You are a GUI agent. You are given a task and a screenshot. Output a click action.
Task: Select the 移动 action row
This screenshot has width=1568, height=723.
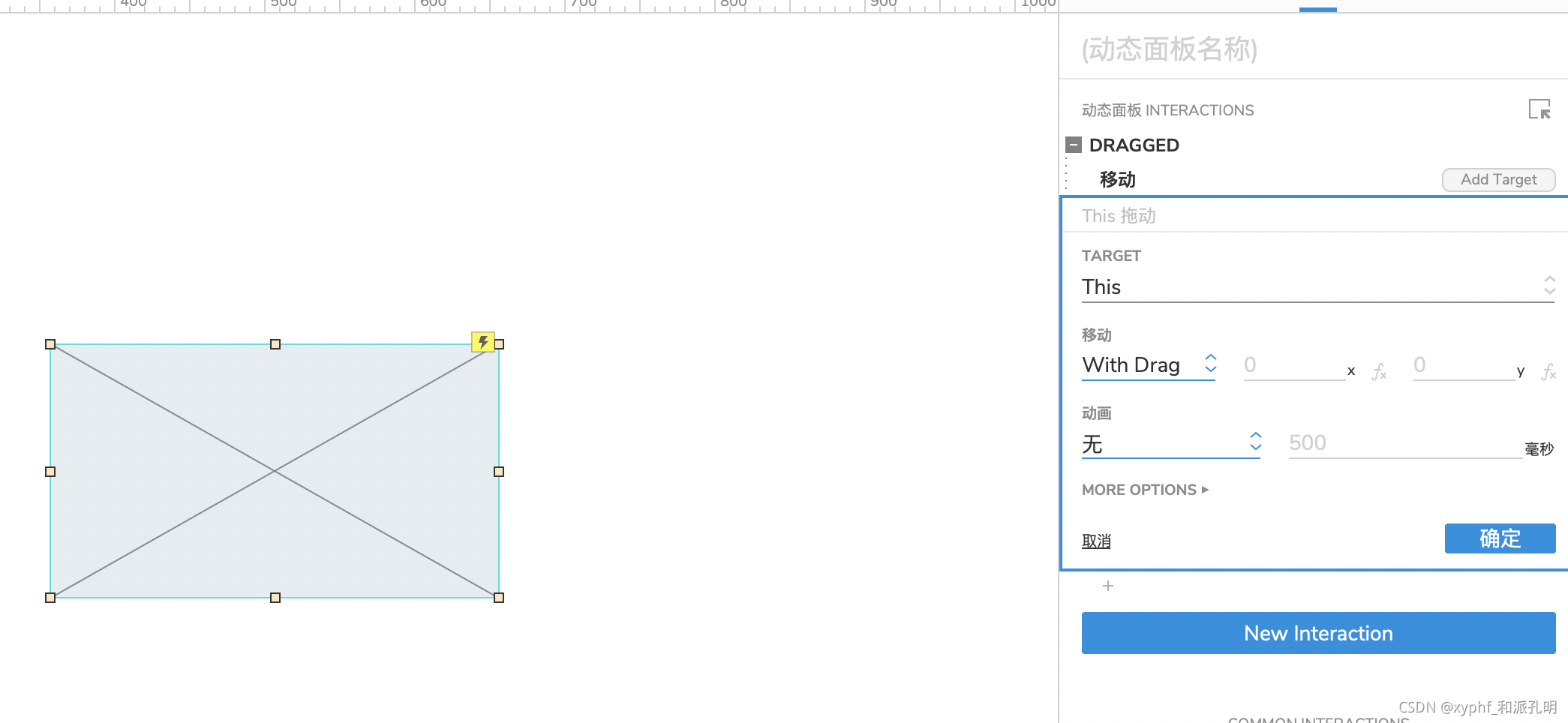tap(1118, 180)
